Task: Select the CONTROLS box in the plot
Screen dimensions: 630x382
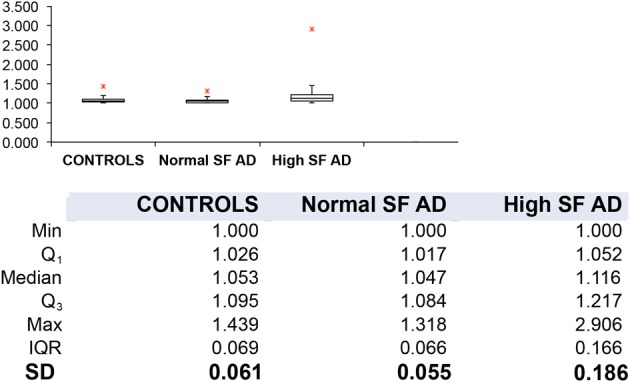Action: pos(104,100)
